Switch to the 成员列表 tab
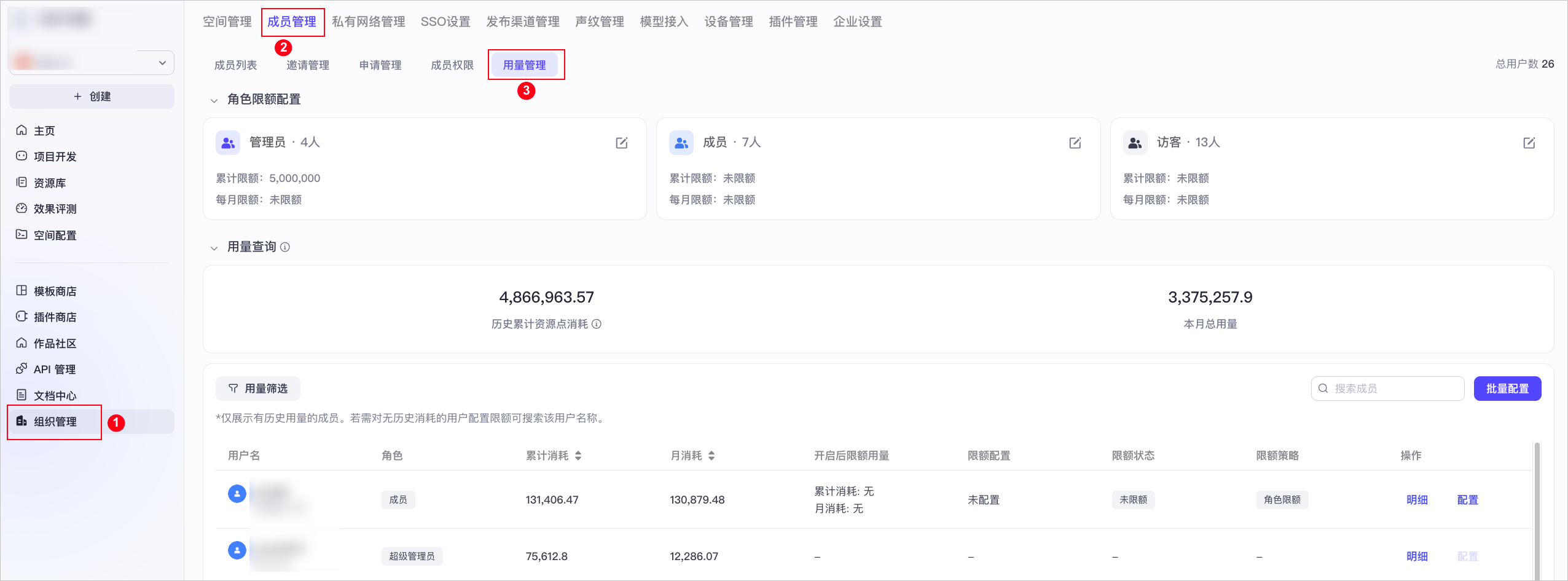 [x=235, y=65]
